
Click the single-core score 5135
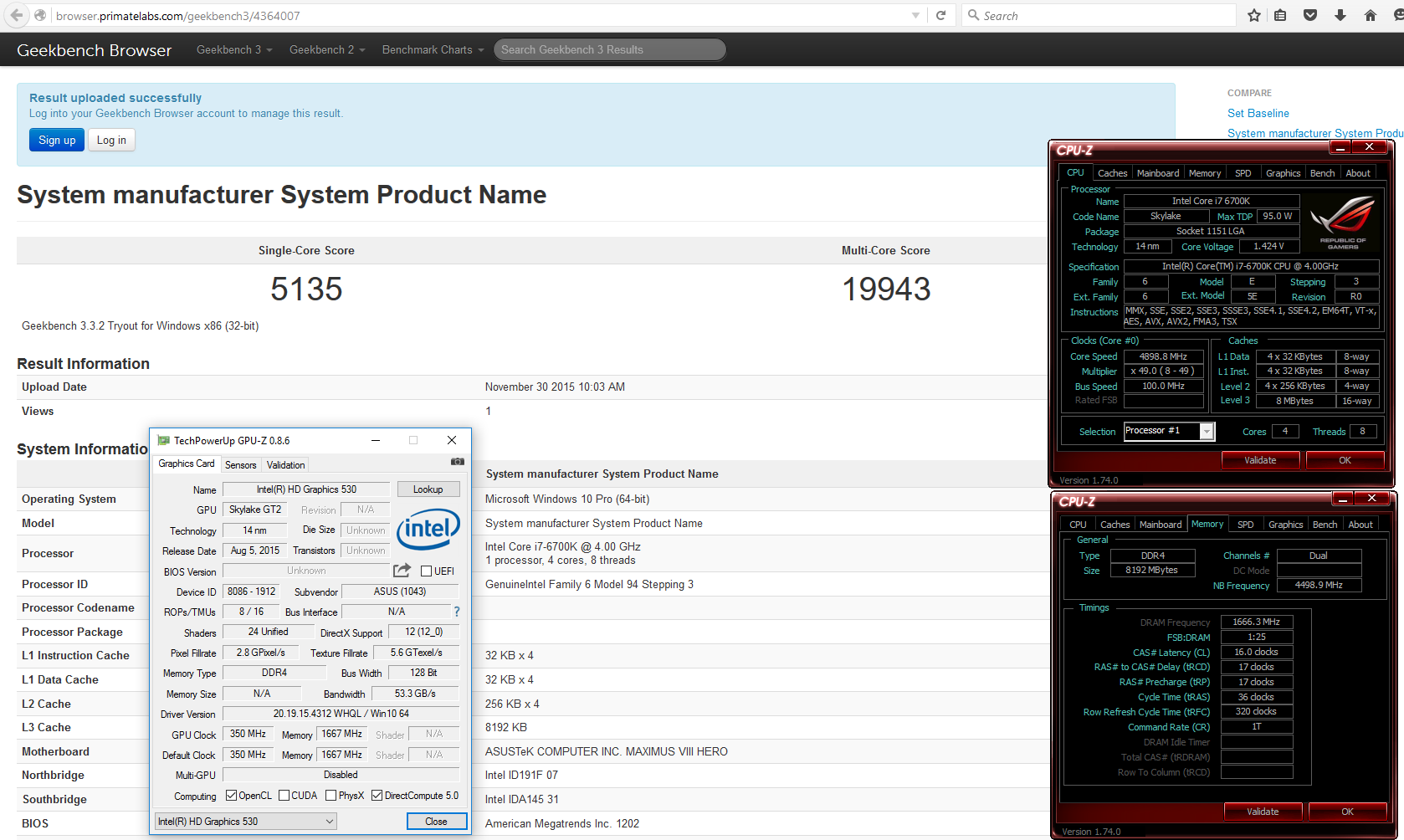(306, 289)
